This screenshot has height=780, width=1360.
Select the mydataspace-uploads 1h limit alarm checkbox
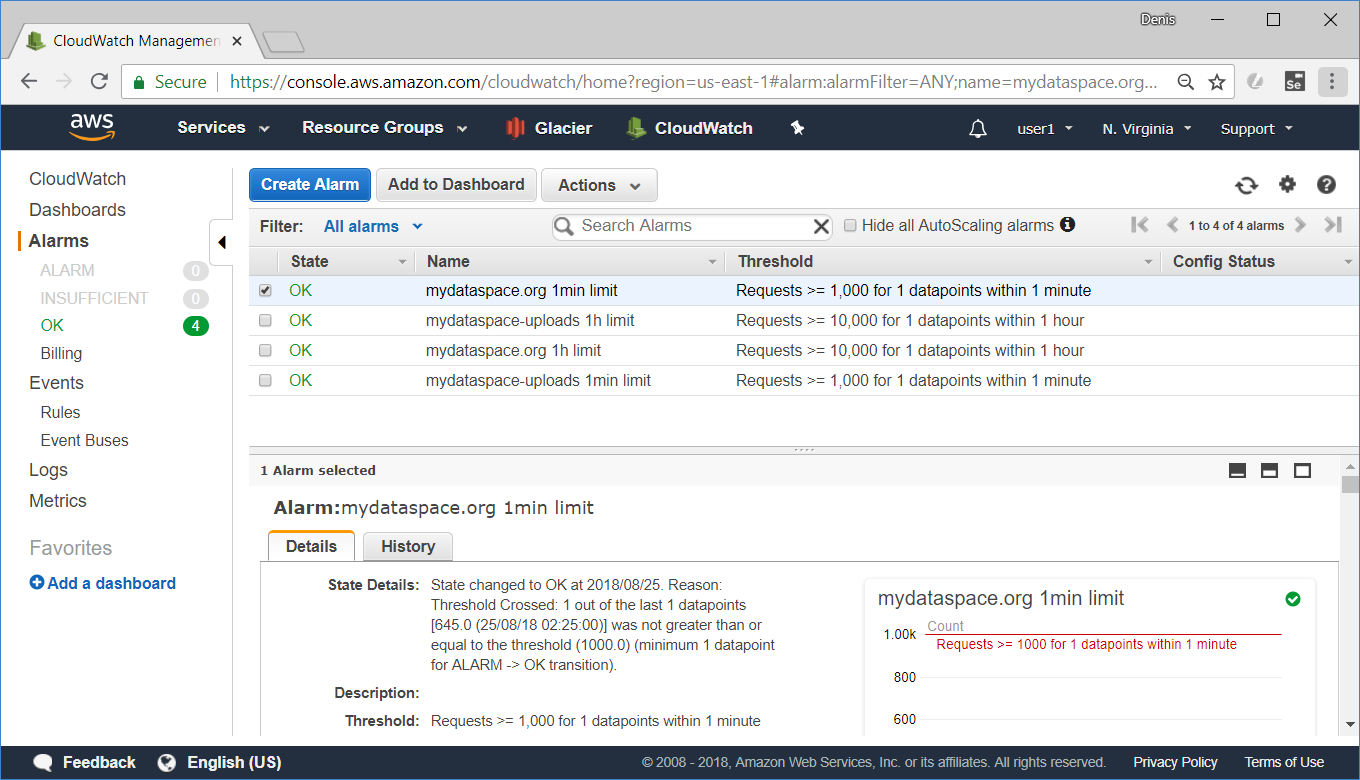tap(264, 320)
